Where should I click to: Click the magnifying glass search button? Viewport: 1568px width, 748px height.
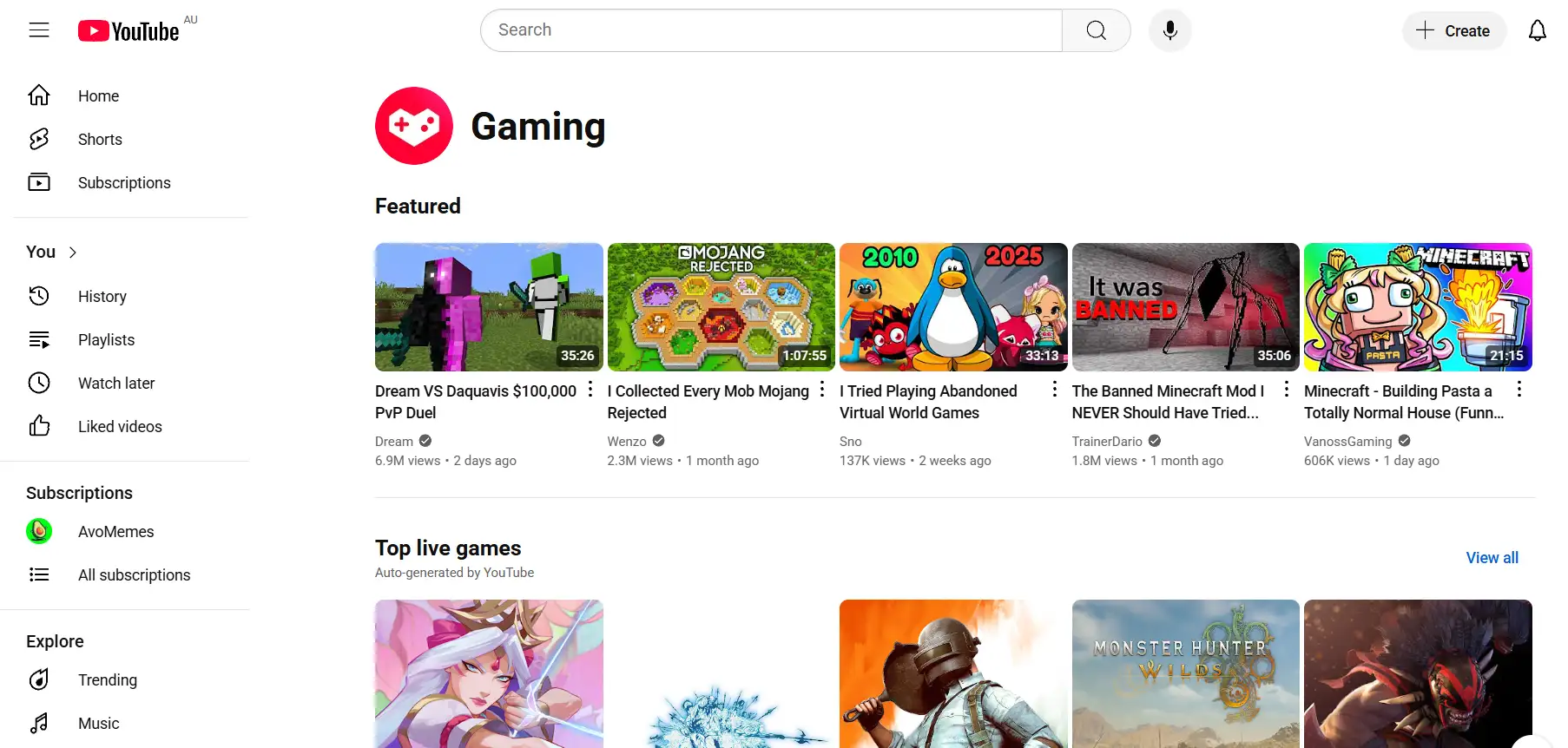1097,30
